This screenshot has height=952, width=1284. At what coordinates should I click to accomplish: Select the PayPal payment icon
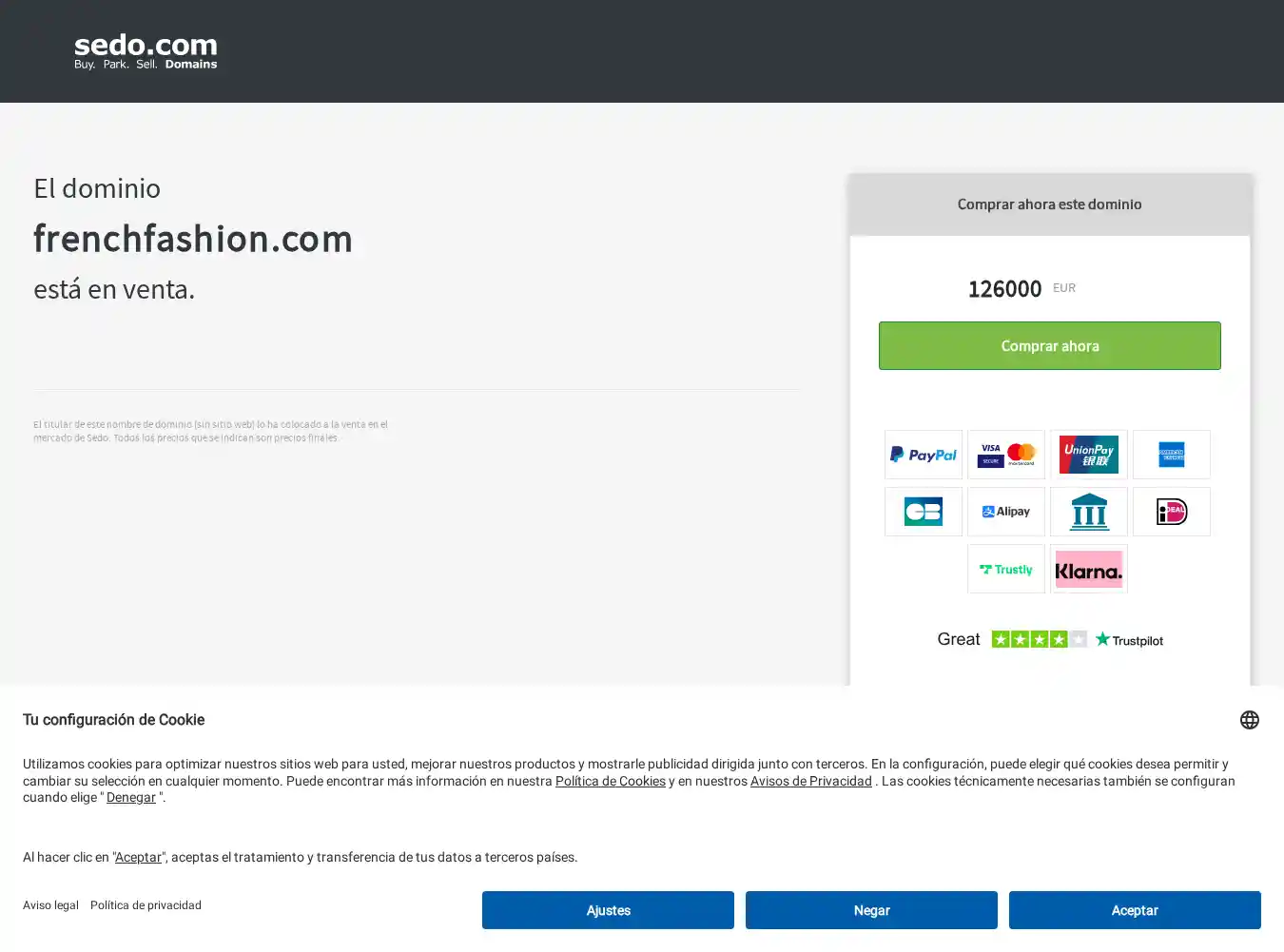924,455
